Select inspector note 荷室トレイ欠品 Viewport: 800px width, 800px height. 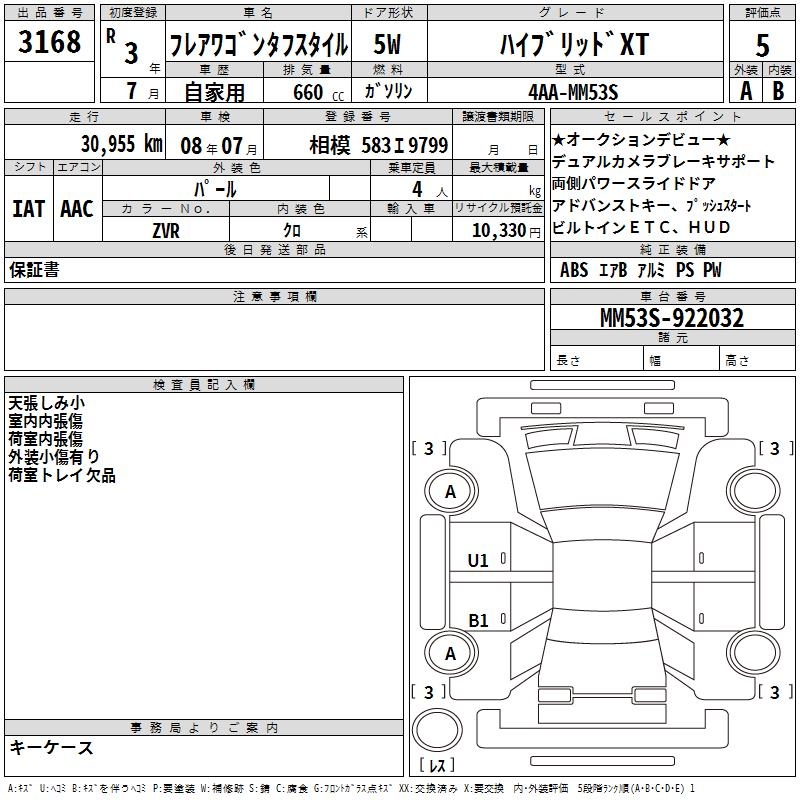point(62,475)
